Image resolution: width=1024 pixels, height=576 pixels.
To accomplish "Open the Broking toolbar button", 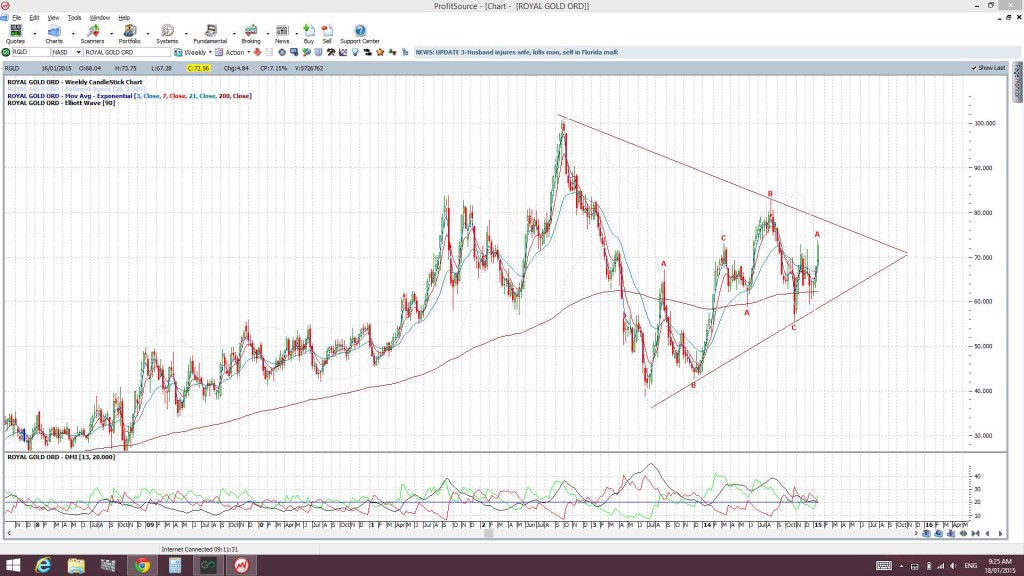I will pyautogui.click(x=251, y=34).
